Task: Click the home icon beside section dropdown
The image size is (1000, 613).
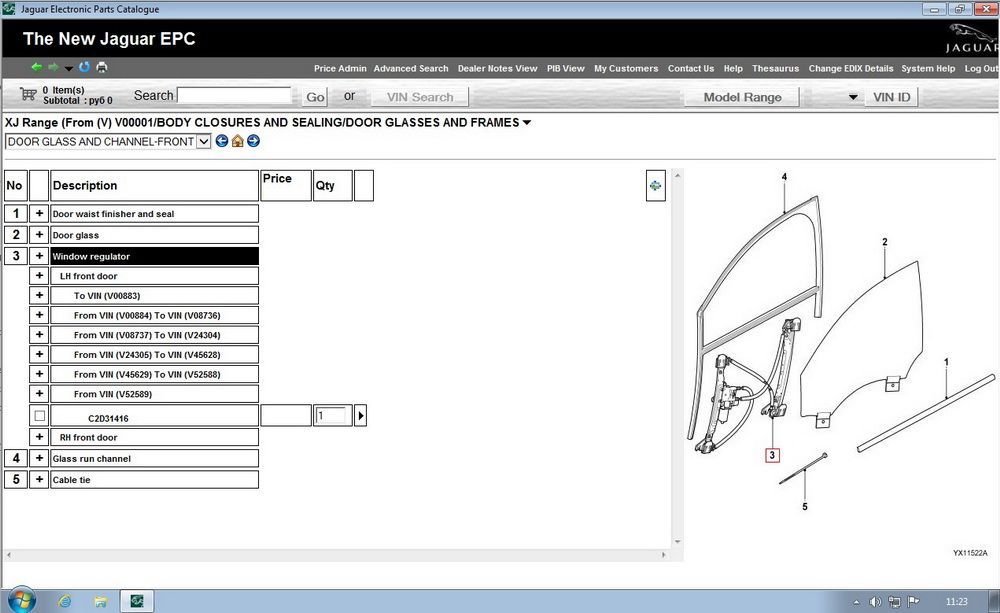Action: click(x=237, y=141)
